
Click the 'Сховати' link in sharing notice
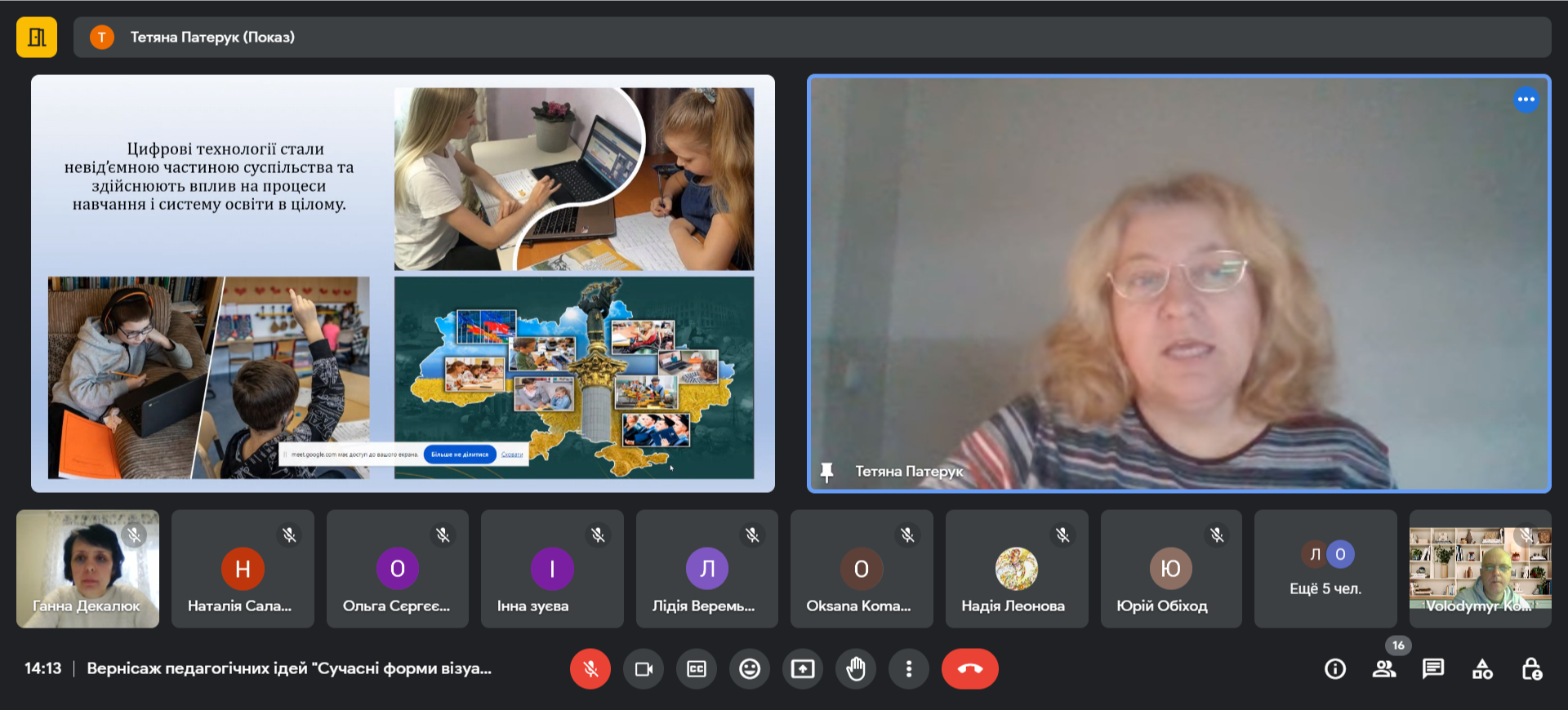512,455
